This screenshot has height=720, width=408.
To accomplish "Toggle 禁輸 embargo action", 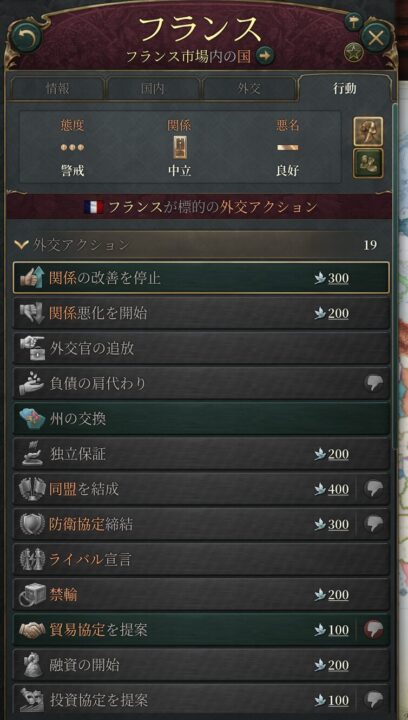I will 201,595.
